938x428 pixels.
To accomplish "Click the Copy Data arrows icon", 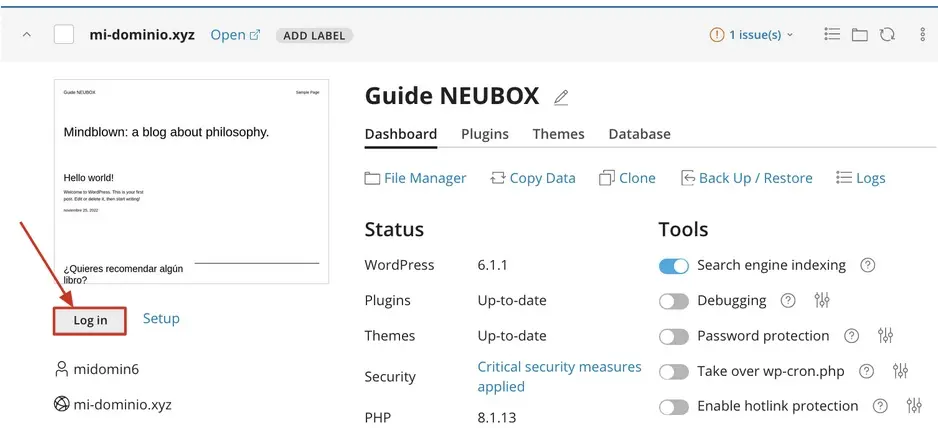I will point(498,178).
